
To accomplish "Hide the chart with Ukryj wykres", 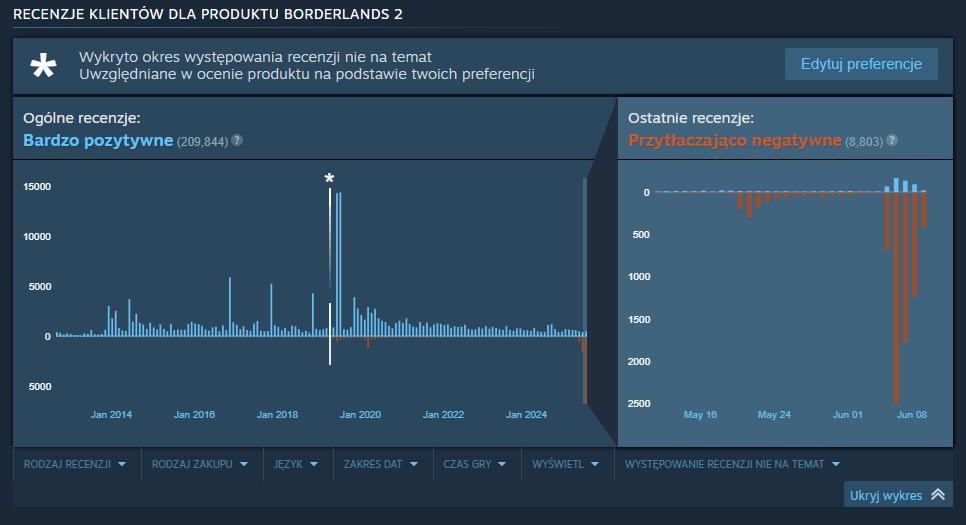I will [x=898, y=495].
